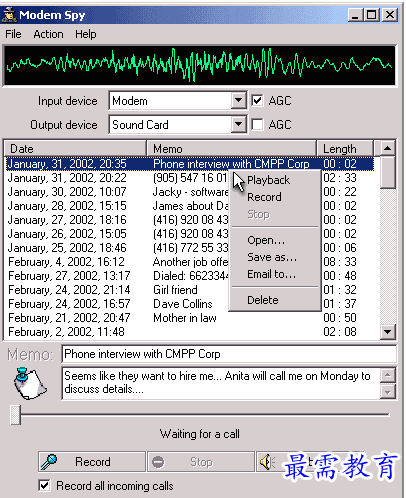
Task: Click the memo notes text area
Action: click(221, 383)
